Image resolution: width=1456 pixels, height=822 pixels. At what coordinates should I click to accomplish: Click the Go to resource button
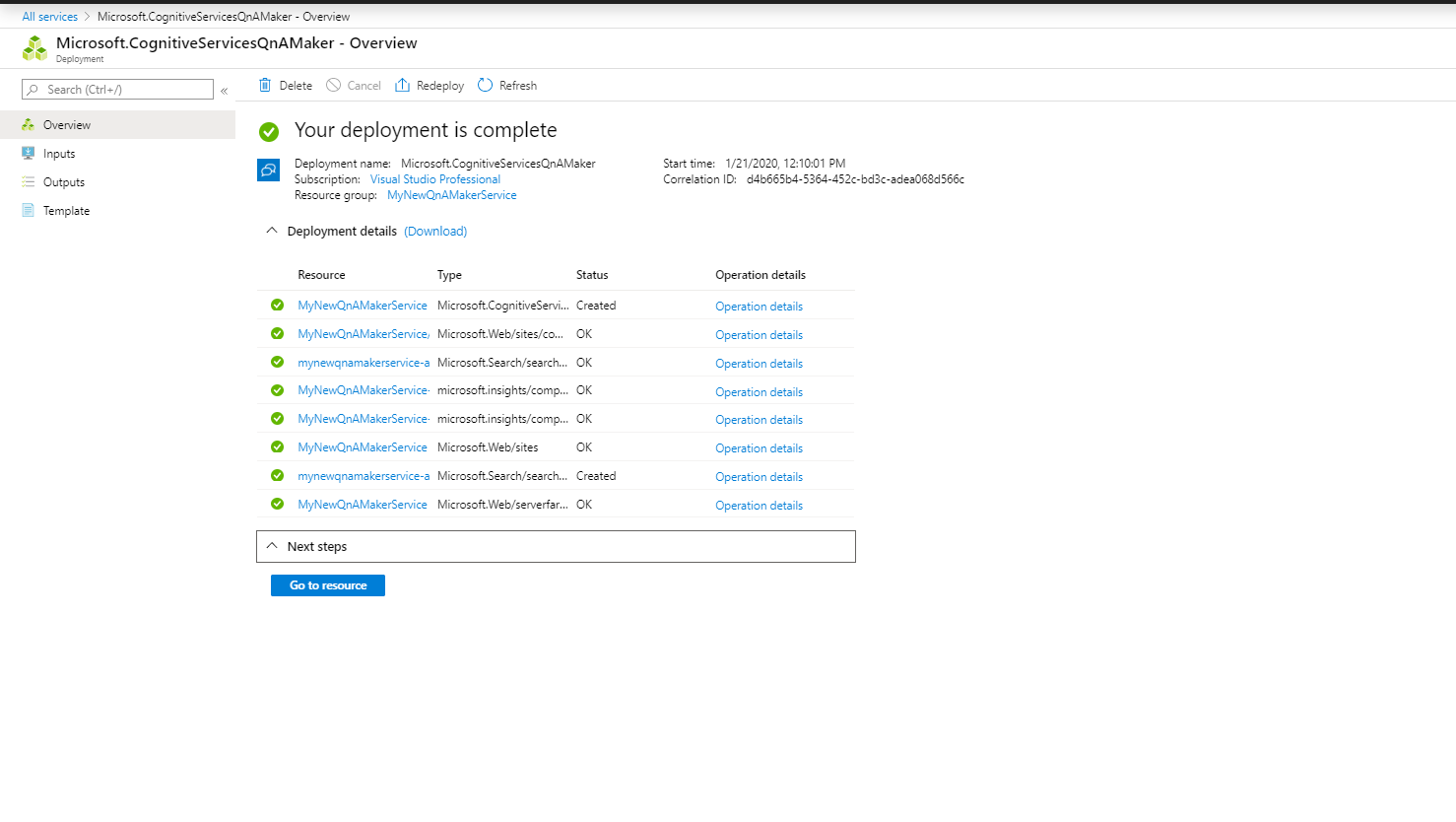tap(328, 585)
